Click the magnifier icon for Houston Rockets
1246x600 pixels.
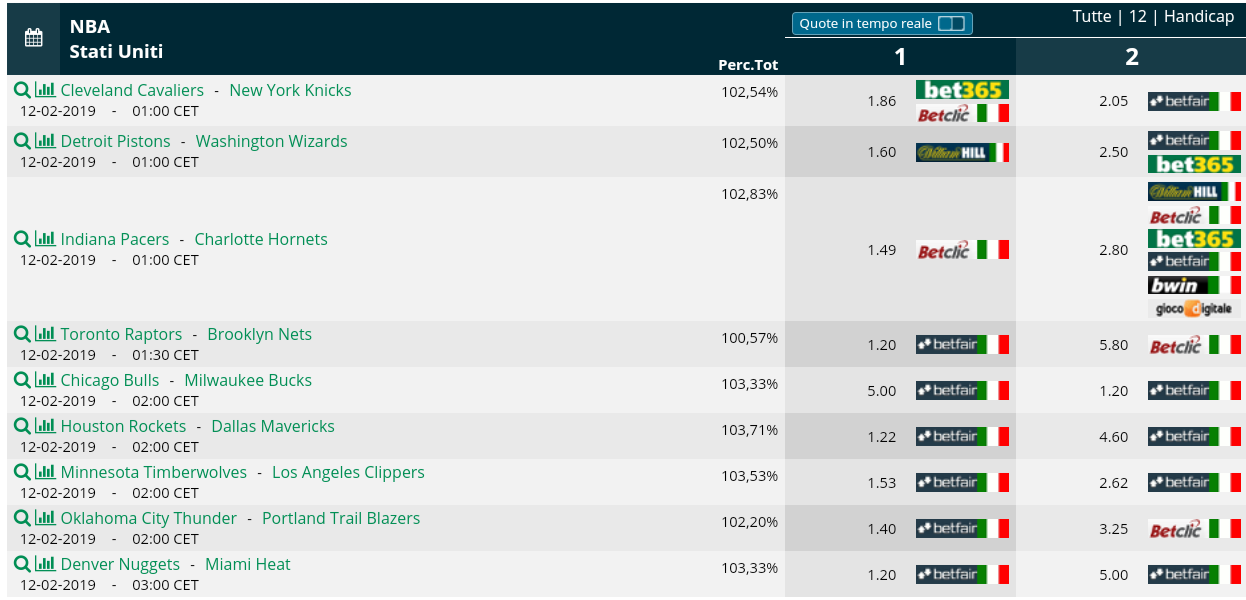point(22,426)
